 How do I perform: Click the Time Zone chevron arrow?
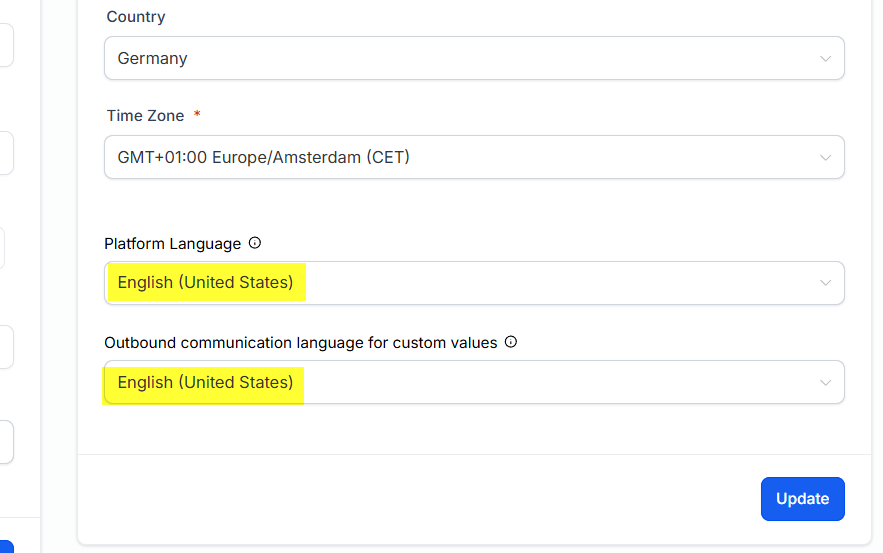coord(825,158)
